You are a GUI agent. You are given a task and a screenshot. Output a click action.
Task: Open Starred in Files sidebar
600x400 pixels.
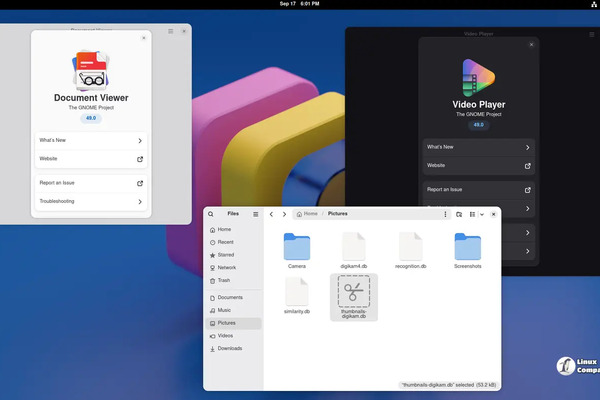point(233,255)
